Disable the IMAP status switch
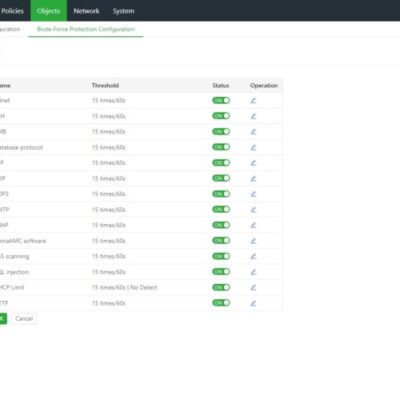 pyautogui.click(x=221, y=225)
